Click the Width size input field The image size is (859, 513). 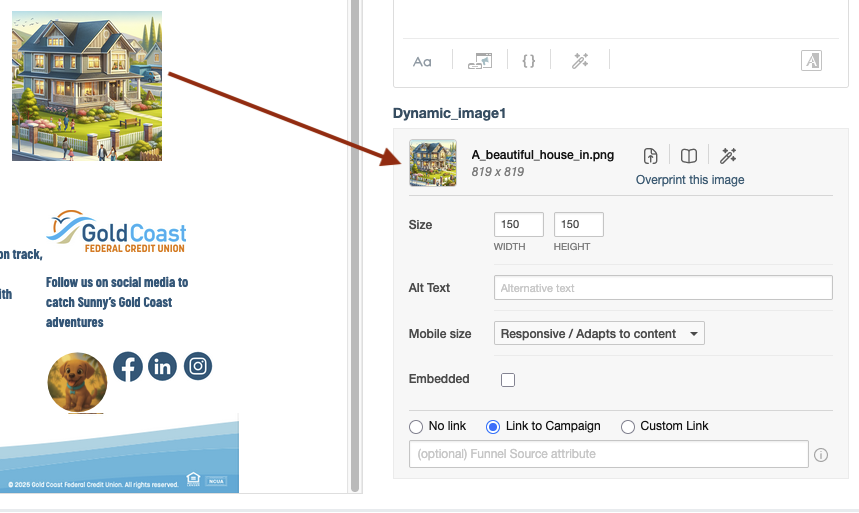[519, 224]
